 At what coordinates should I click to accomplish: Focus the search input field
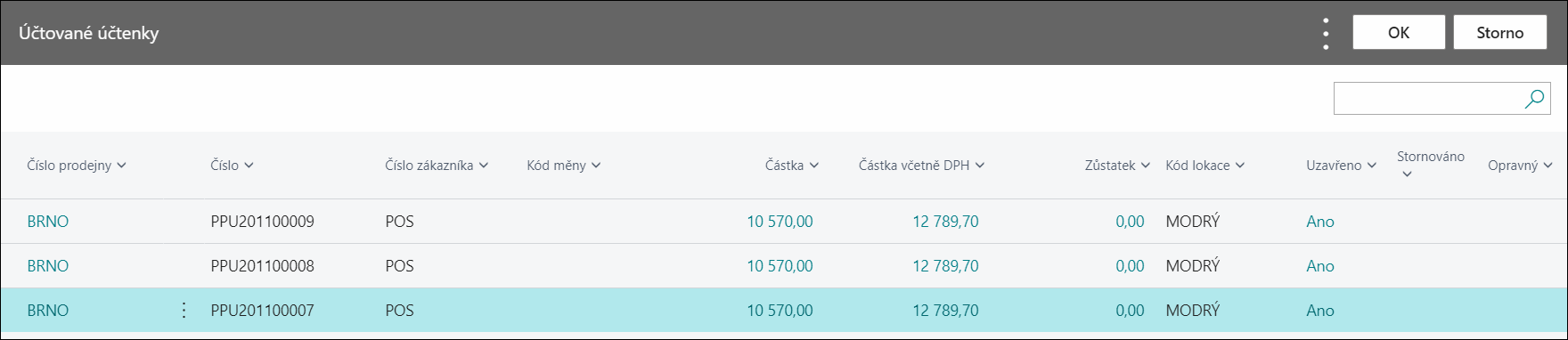coord(1429,99)
